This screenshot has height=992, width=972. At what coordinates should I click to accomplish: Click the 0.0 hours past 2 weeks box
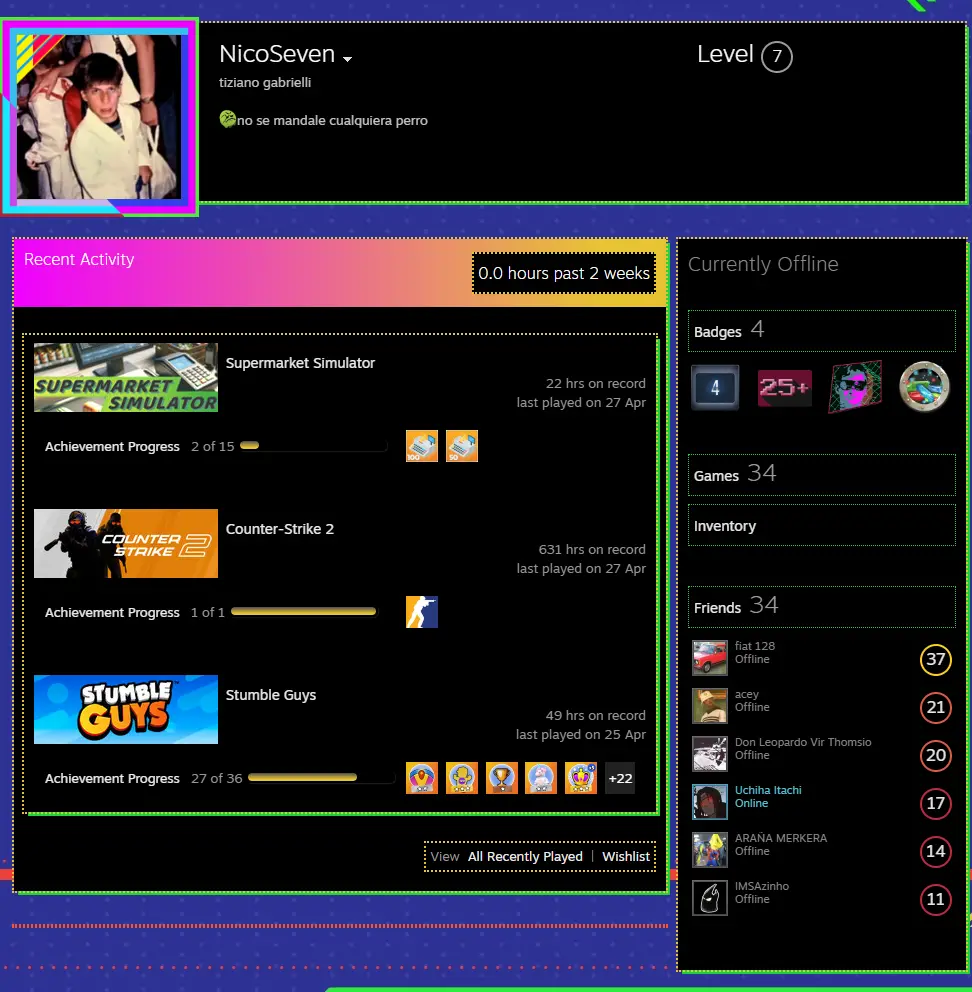[x=564, y=273]
